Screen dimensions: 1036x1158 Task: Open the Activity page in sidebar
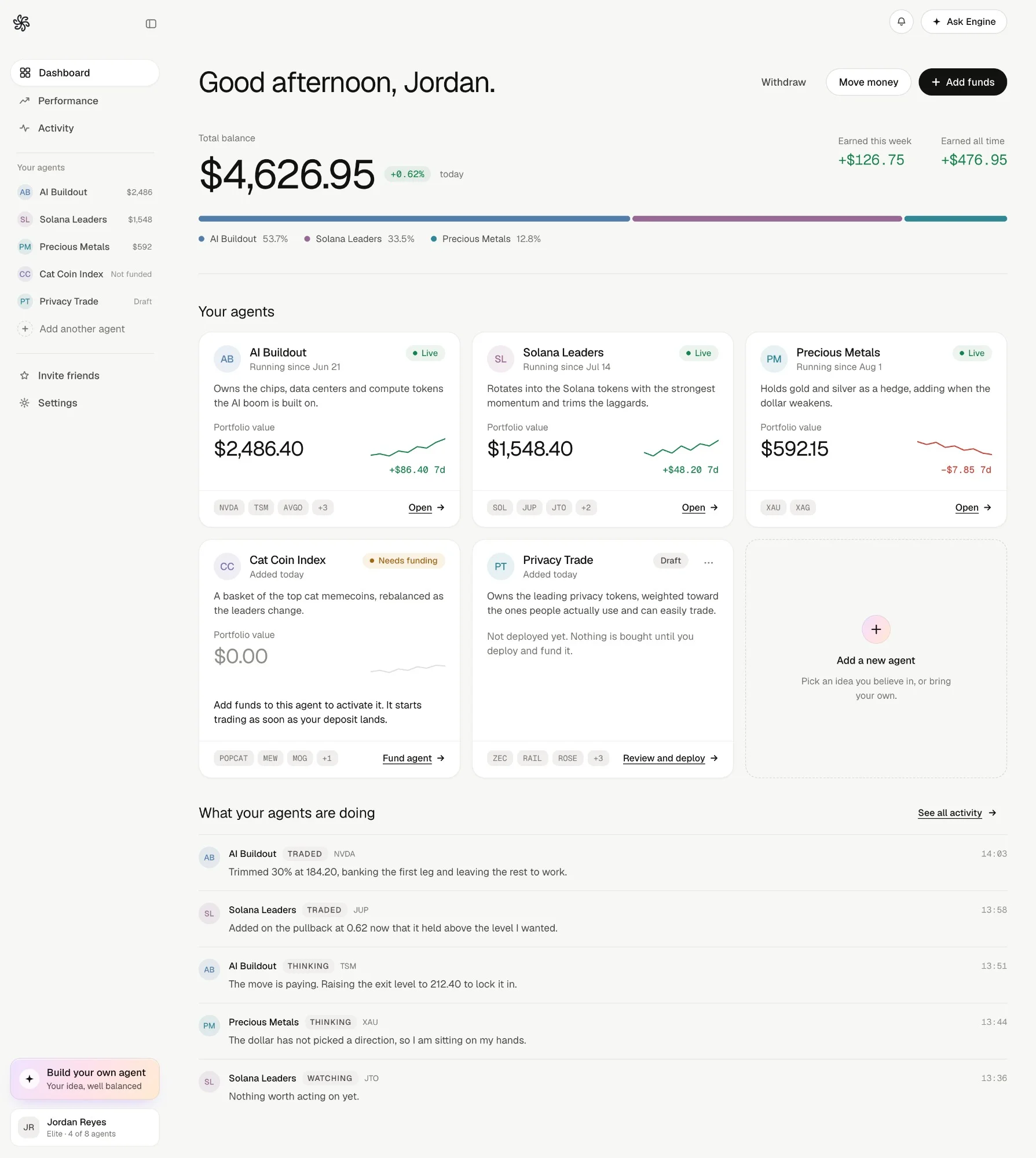click(85, 128)
